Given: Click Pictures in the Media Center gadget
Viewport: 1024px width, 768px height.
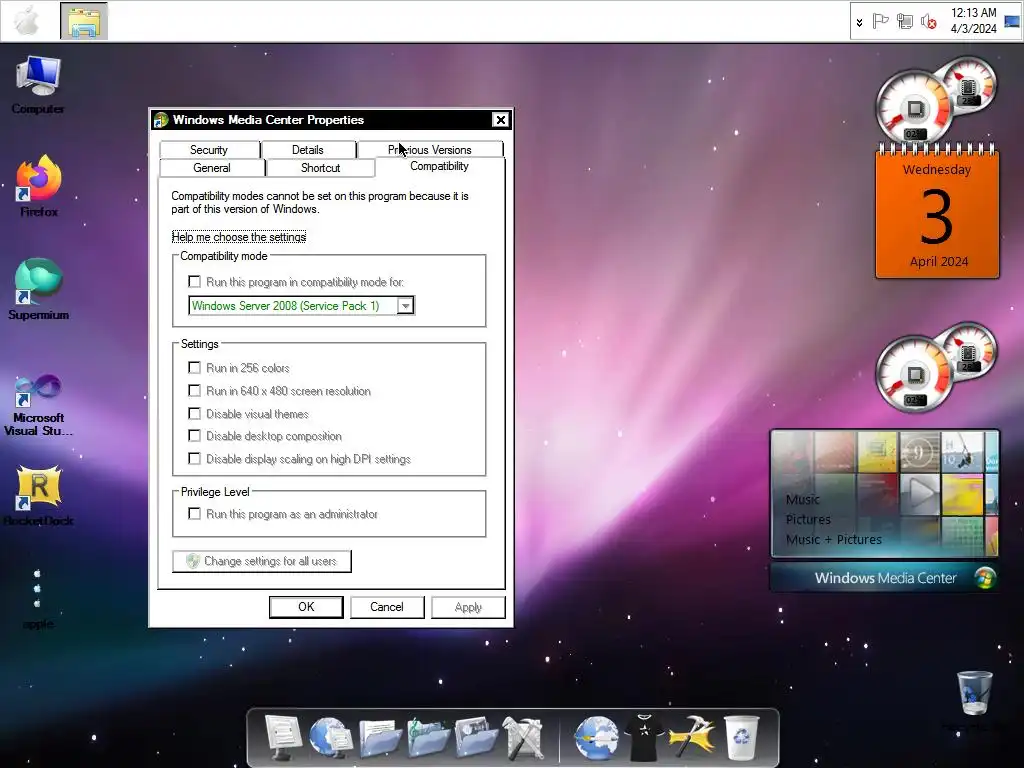Looking at the screenshot, I should [x=808, y=520].
